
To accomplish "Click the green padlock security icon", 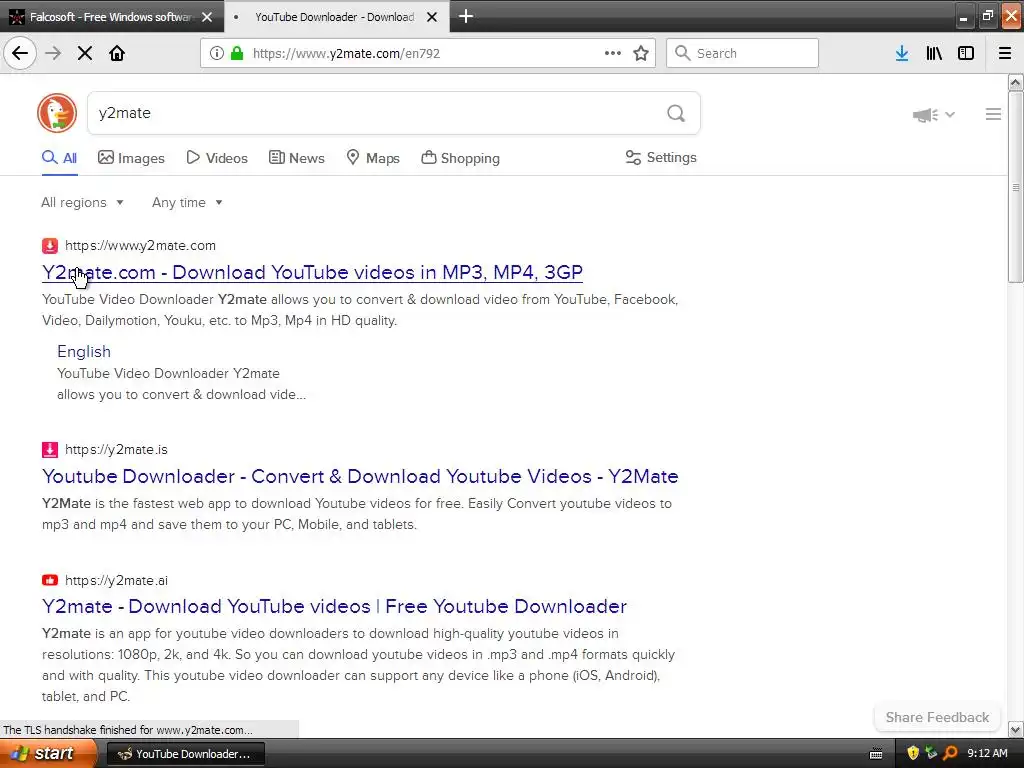I will 237,53.
